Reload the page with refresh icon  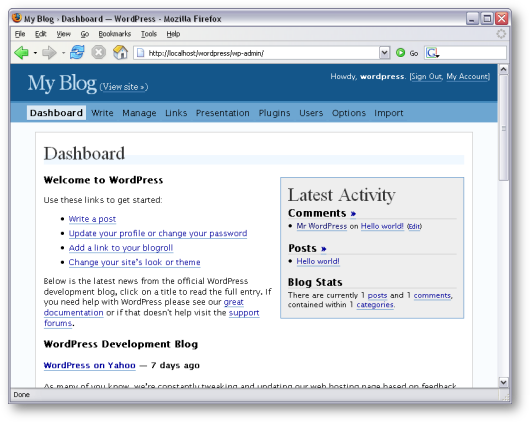(77, 52)
